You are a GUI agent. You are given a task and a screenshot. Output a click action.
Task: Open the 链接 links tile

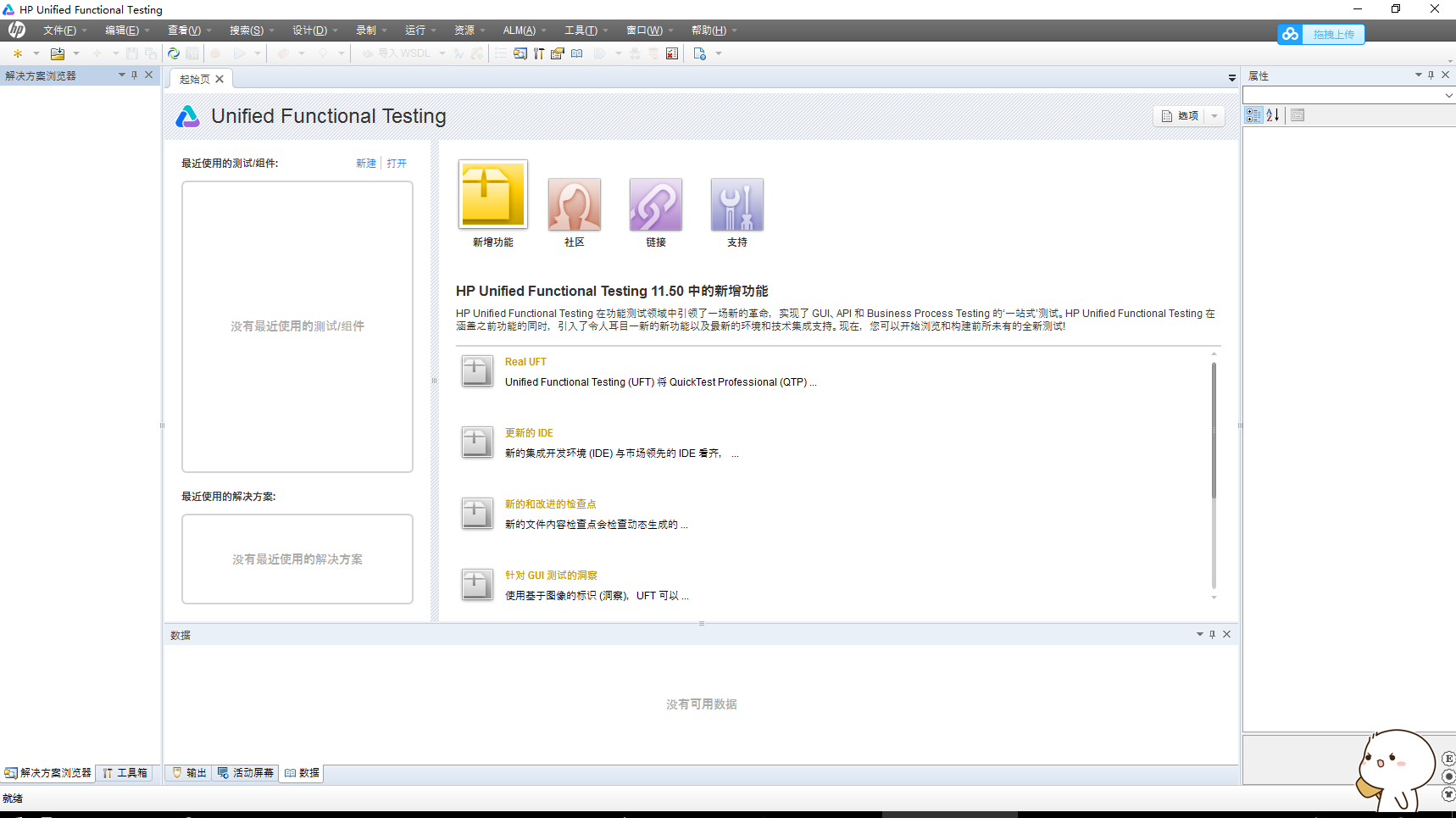point(656,204)
